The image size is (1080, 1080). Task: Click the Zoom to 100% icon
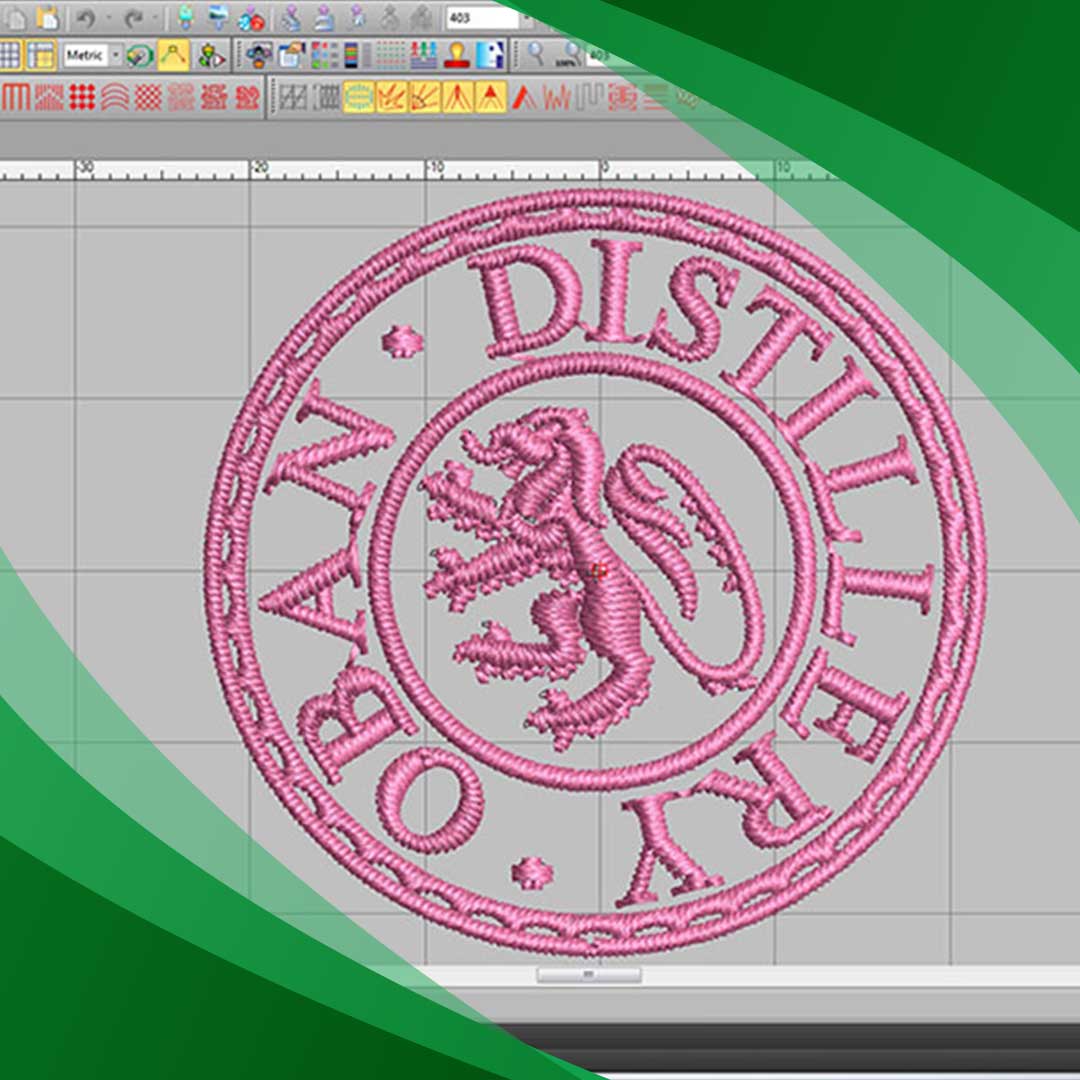pyautogui.click(x=571, y=55)
